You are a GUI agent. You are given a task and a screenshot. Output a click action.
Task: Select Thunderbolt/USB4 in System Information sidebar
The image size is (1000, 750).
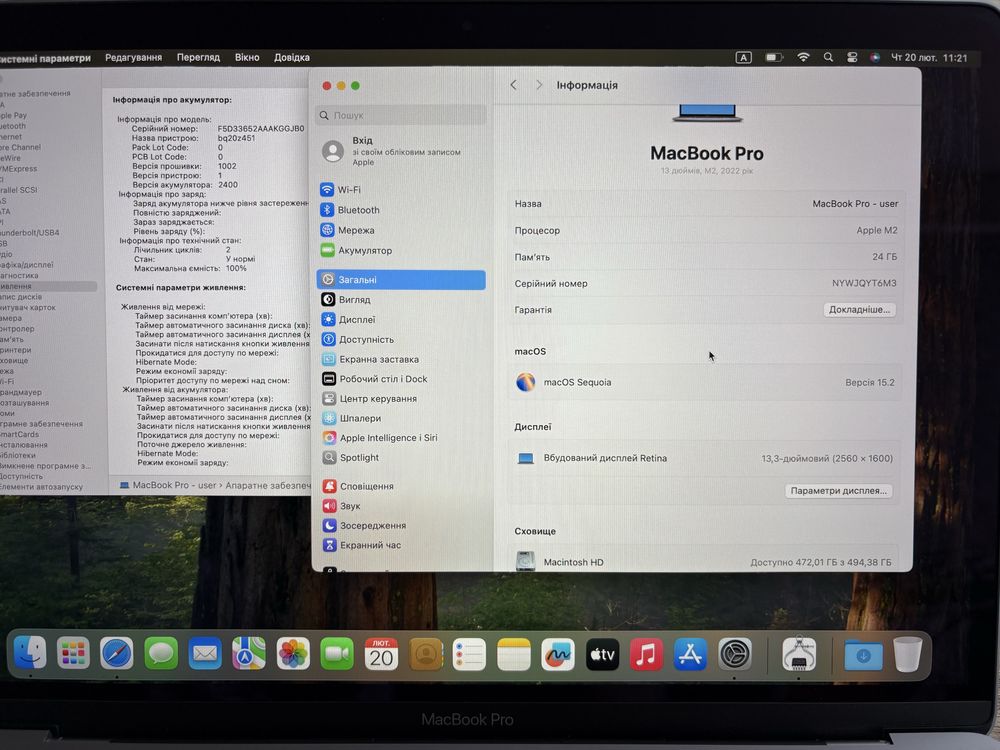30,233
